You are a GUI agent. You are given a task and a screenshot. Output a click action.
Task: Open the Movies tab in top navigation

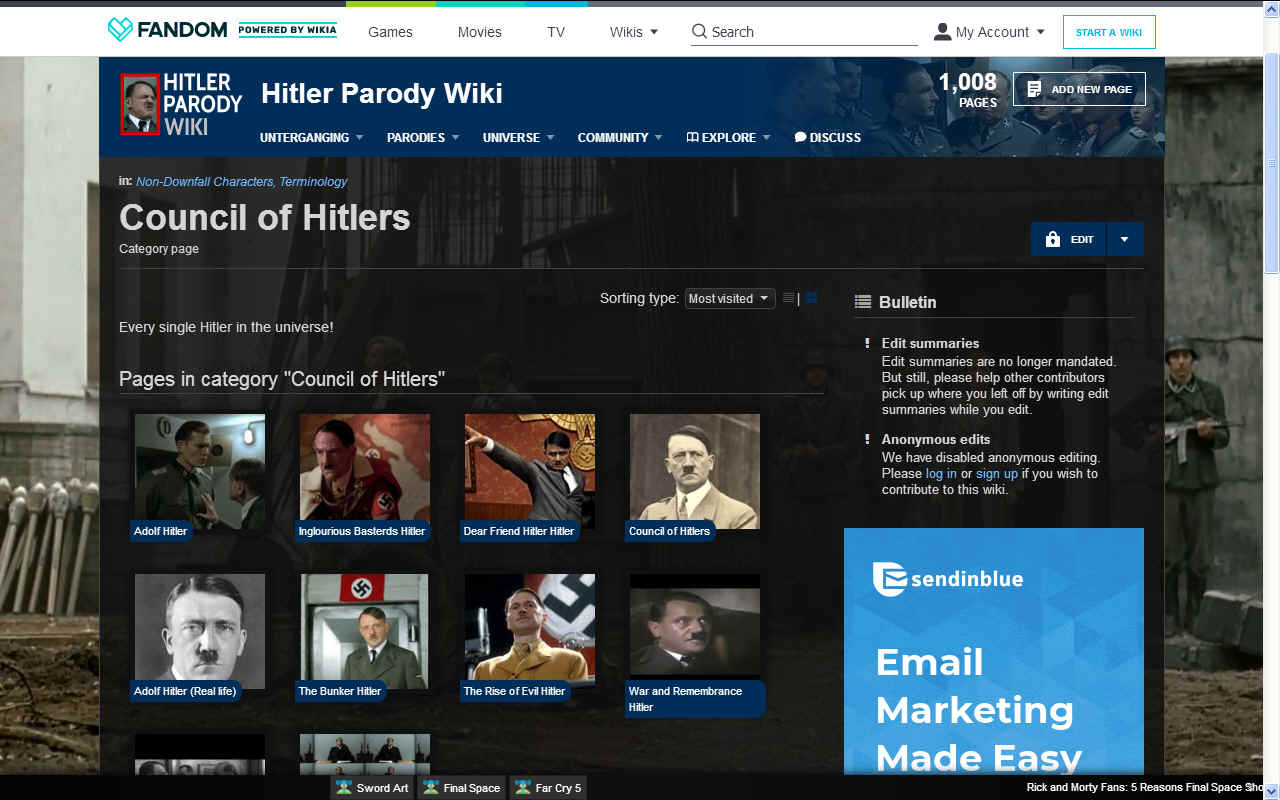coord(479,32)
